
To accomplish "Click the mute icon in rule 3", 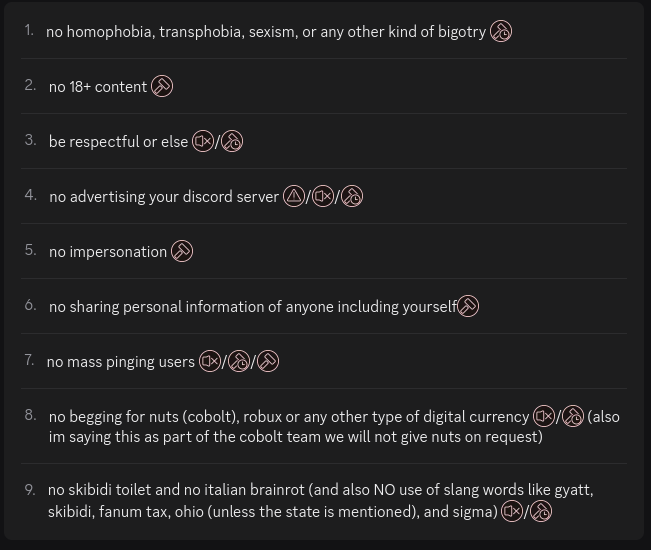I will pyautogui.click(x=203, y=142).
